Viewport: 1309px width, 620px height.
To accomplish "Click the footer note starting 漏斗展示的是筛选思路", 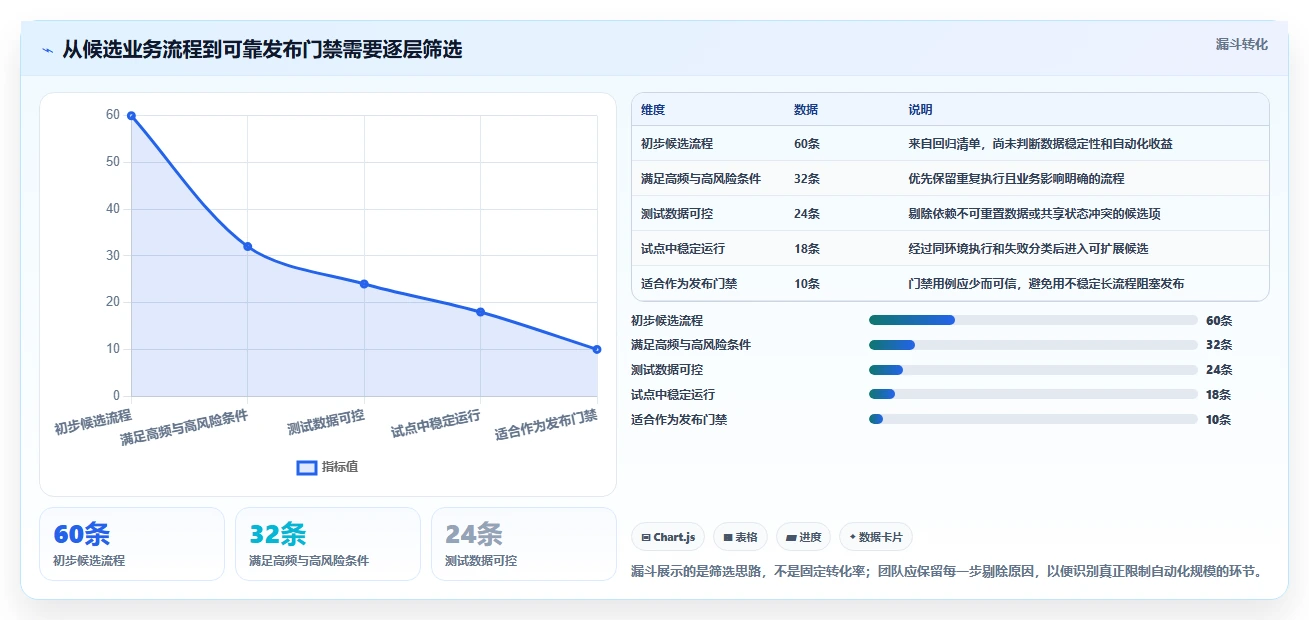I will coord(946,572).
